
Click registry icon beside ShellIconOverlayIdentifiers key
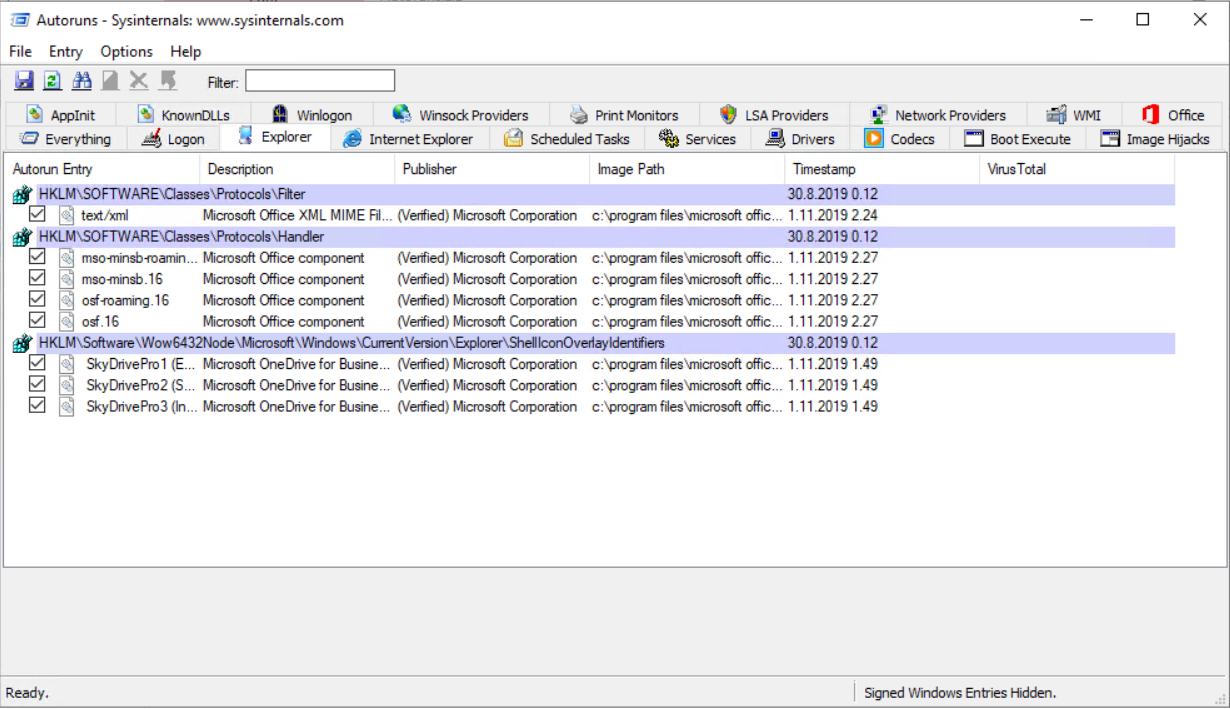(x=22, y=343)
